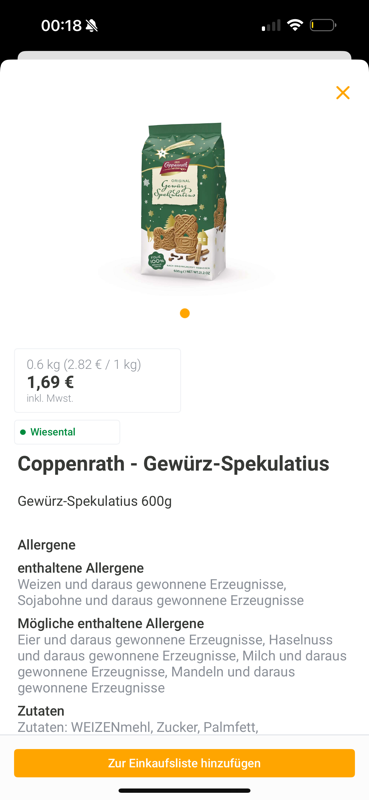The height and width of the screenshot is (800, 369).
Task: Tap the Mögliche enthaltene Allergene subheading
Action: tap(111, 623)
